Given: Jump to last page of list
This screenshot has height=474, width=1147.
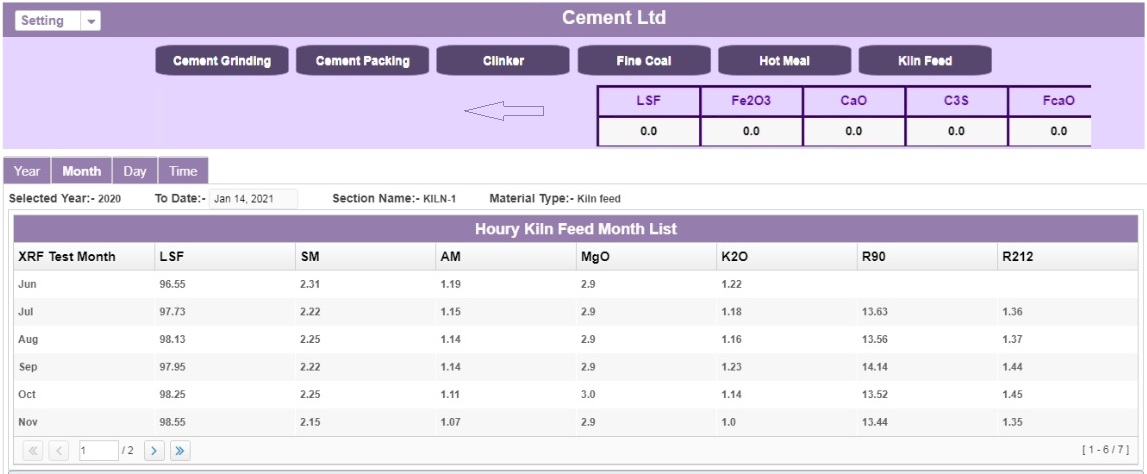Looking at the screenshot, I should tap(180, 451).
